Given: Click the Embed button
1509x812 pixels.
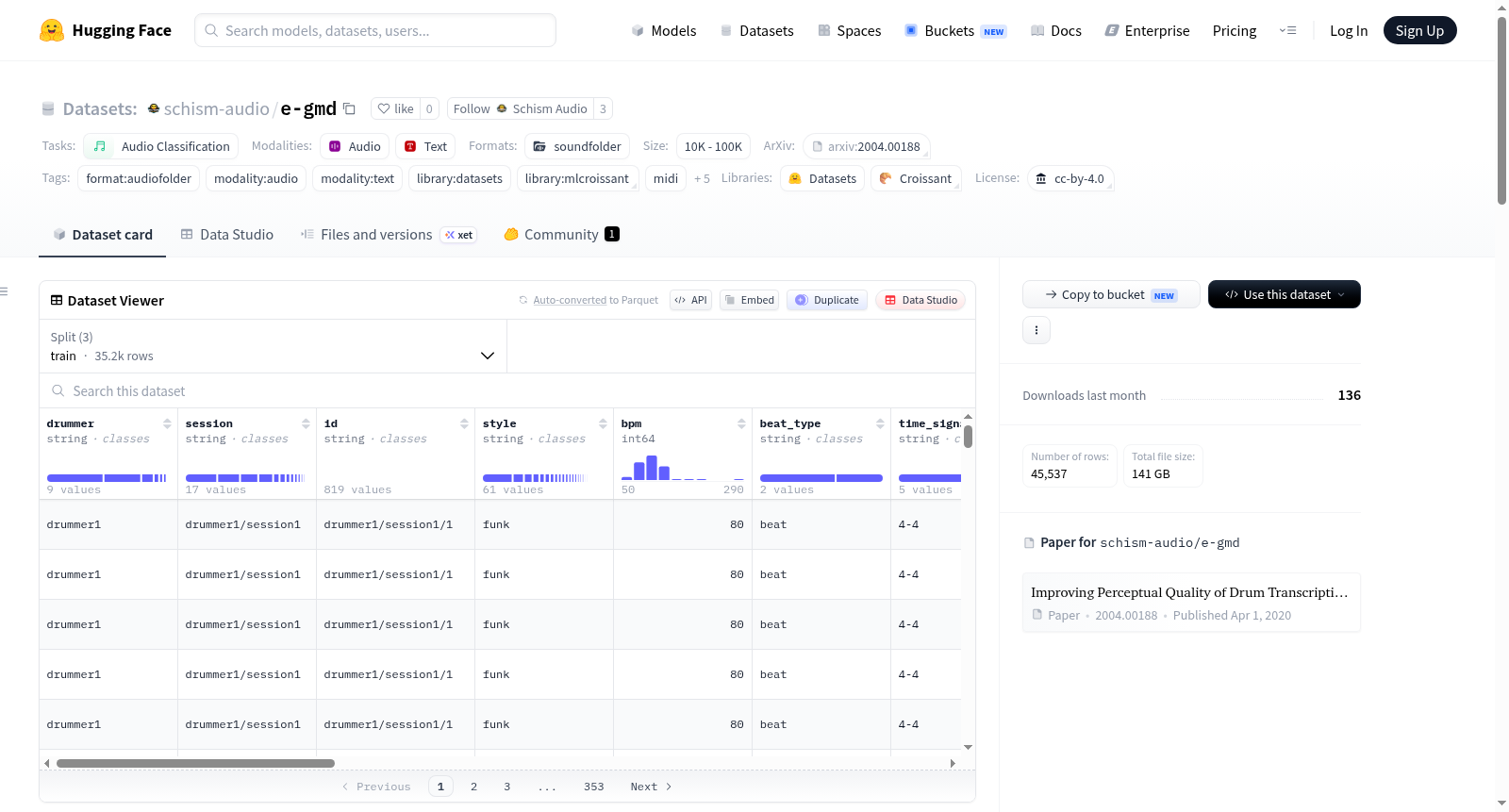Looking at the screenshot, I should tap(749, 300).
